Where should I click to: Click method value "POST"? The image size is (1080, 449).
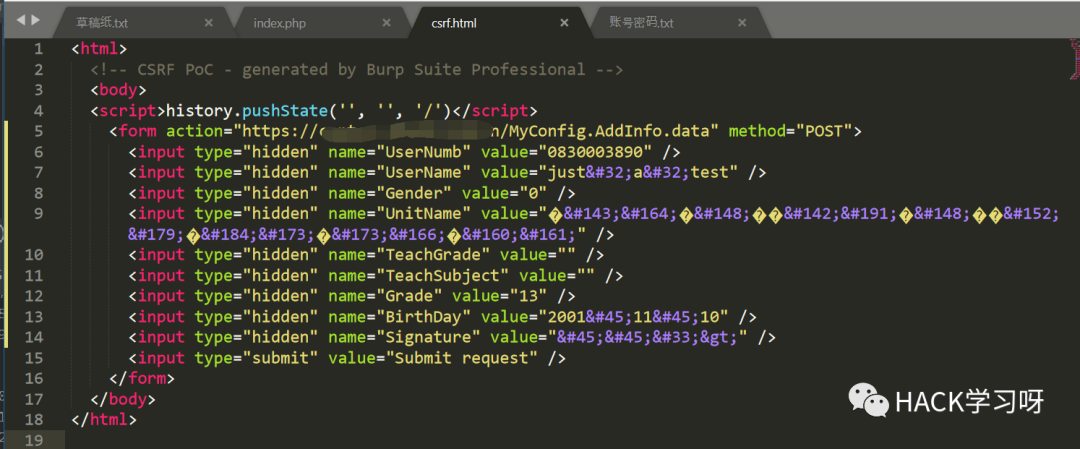[824, 131]
